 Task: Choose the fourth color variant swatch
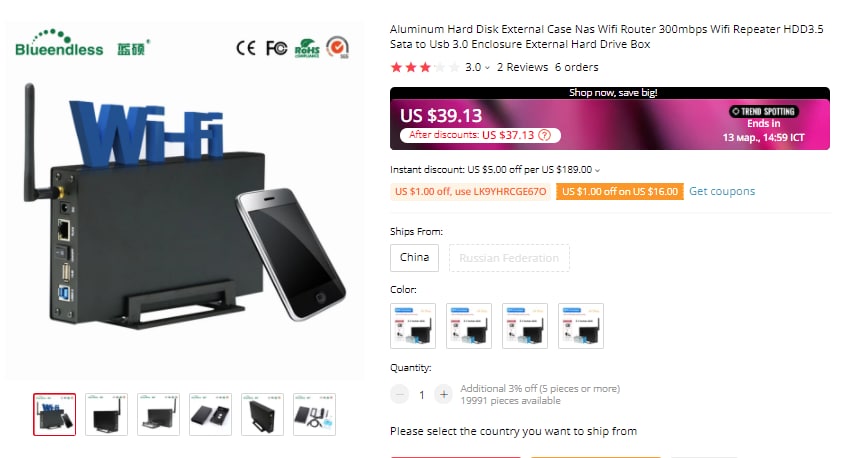coord(581,326)
